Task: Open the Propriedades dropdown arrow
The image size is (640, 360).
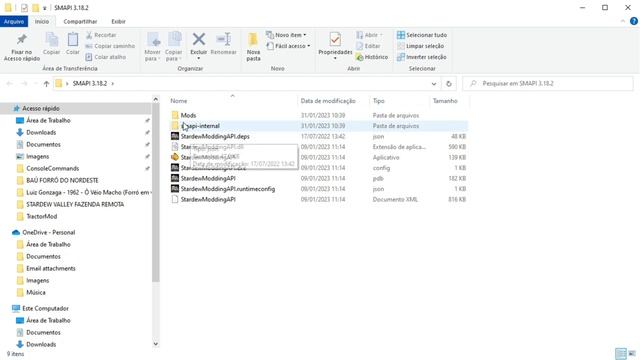Action: (335, 58)
